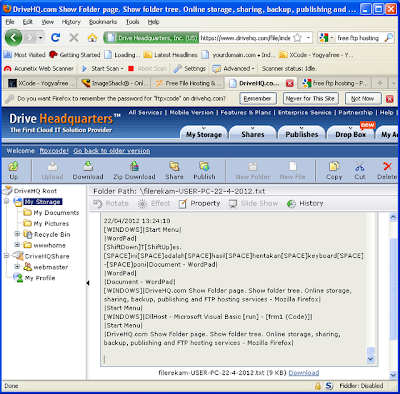The width and height of the screenshot is (400, 394).
Task: Open Acunetix Settings wrench
Action: (x=177, y=68)
